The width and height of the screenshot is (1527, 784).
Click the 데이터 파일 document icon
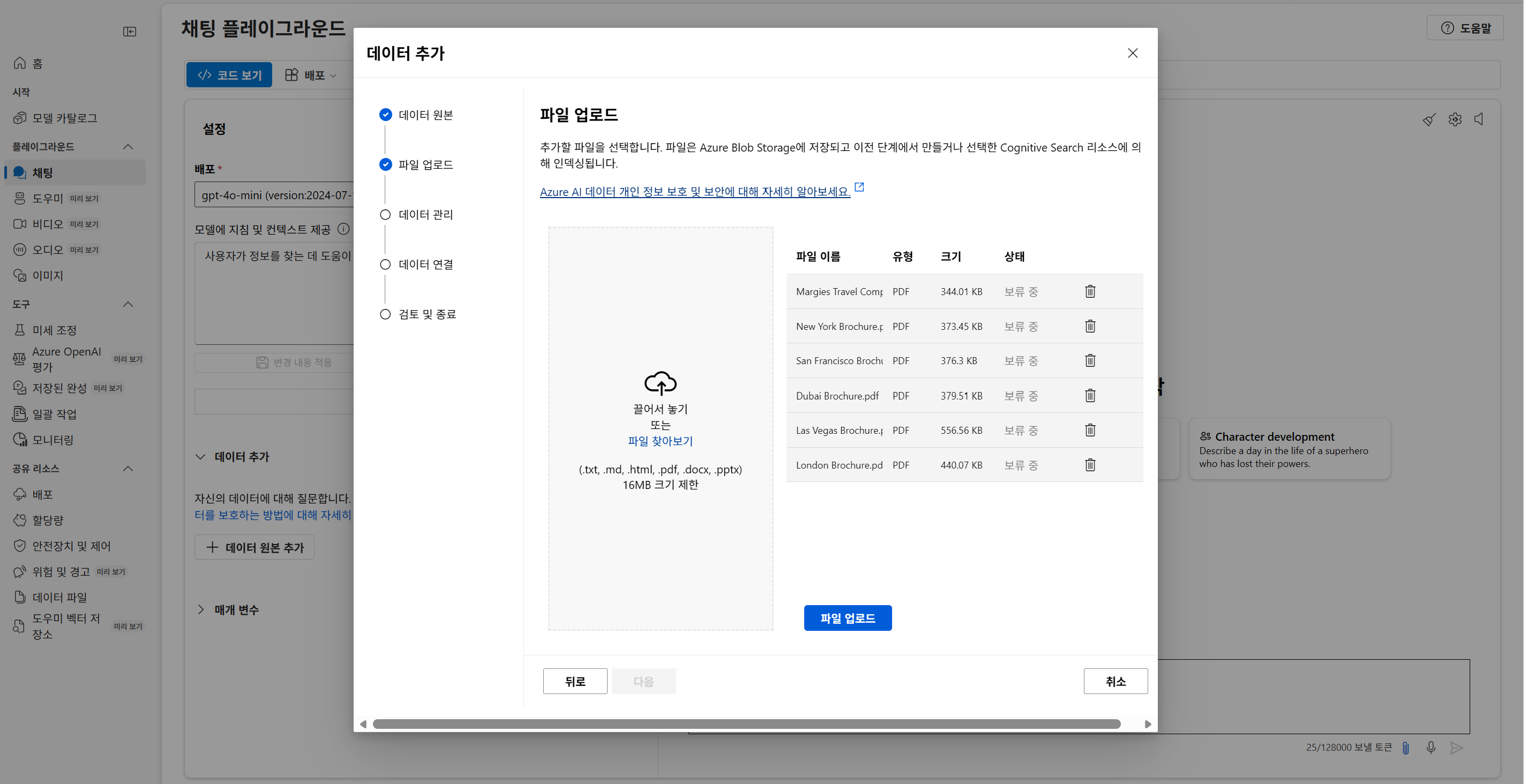point(20,597)
